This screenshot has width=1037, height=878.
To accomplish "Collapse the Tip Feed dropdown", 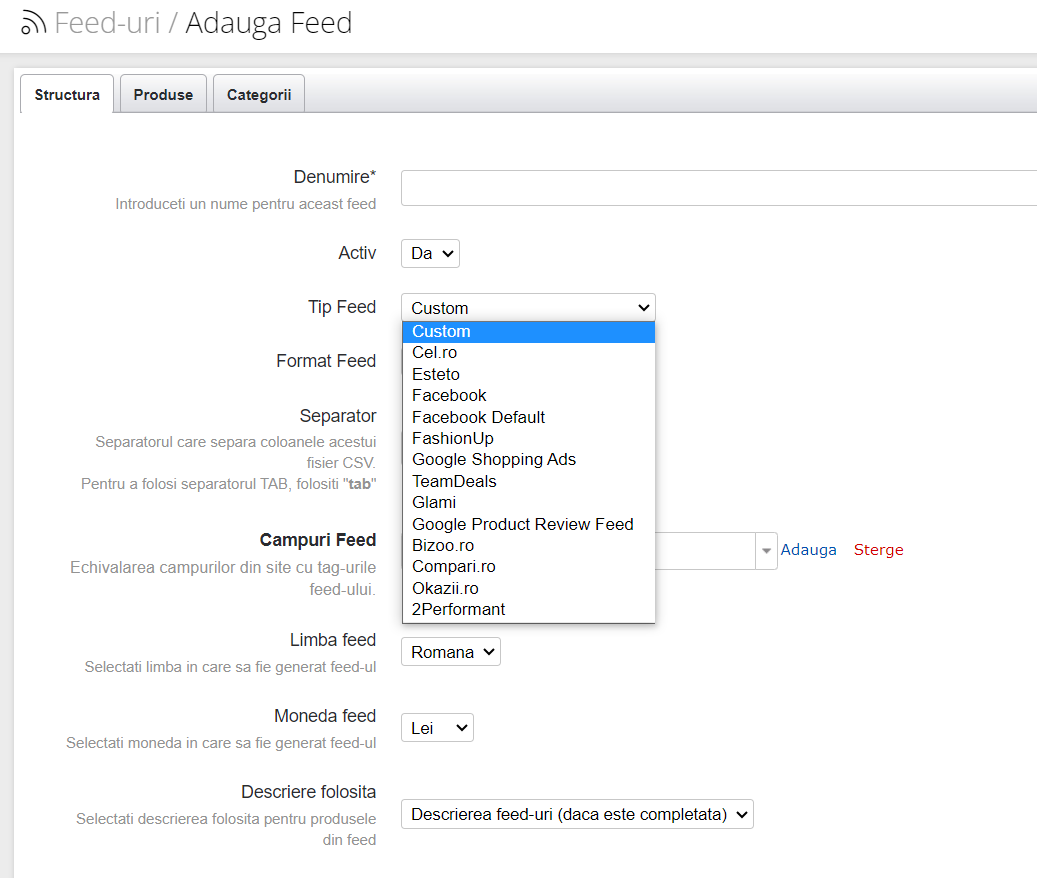I will tap(528, 308).
